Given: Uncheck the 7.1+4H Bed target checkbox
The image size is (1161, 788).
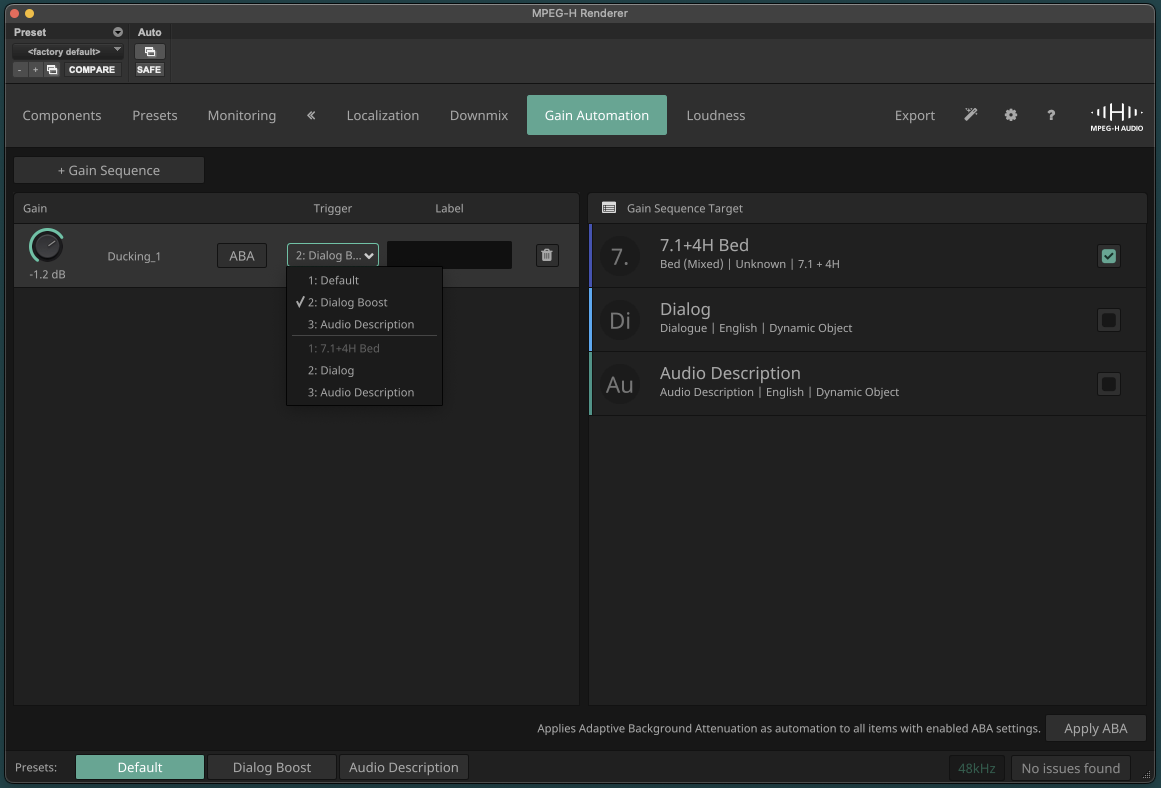Looking at the screenshot, I should coord(1108,256).
